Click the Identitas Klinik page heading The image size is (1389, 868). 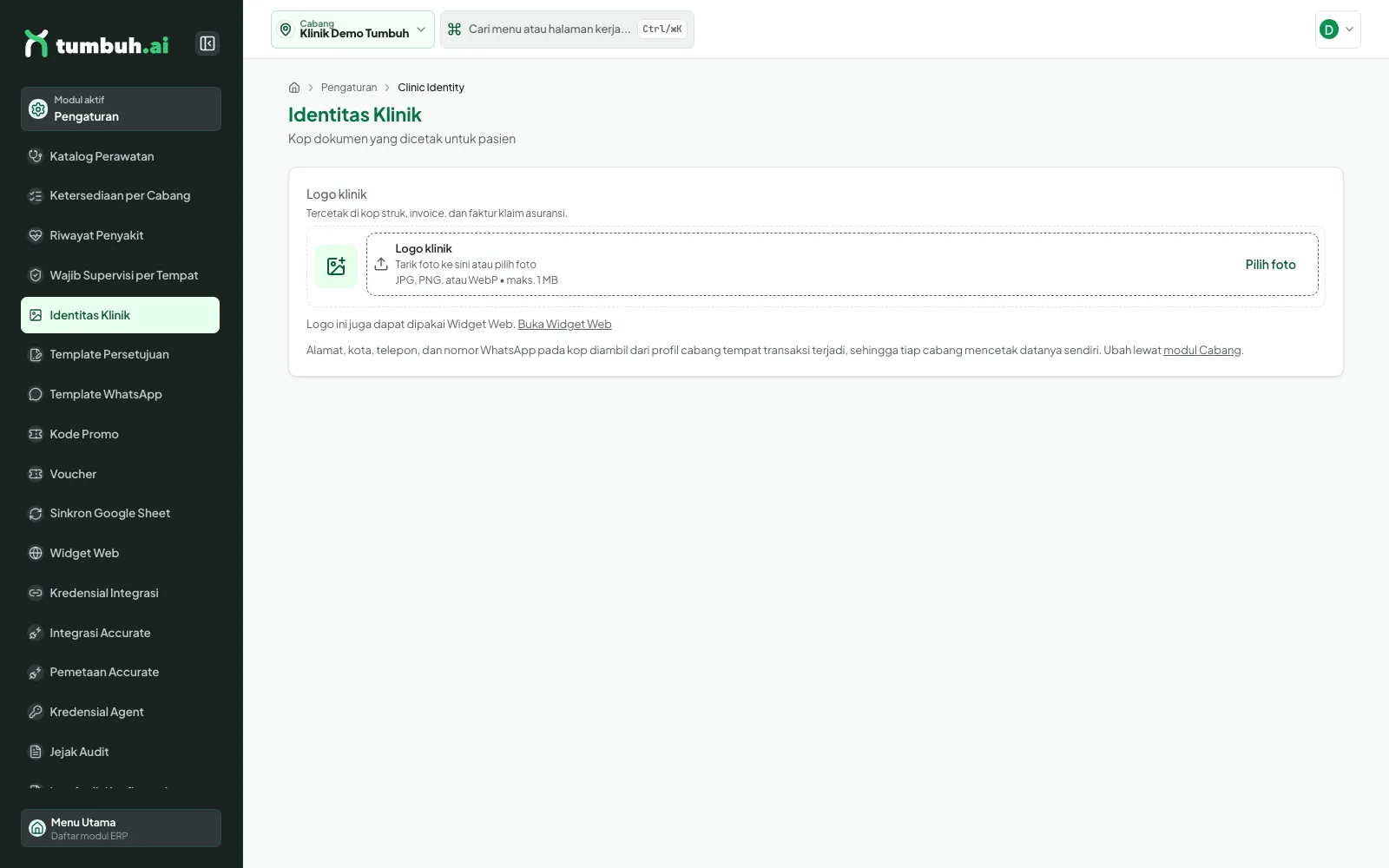click(355, 115)
